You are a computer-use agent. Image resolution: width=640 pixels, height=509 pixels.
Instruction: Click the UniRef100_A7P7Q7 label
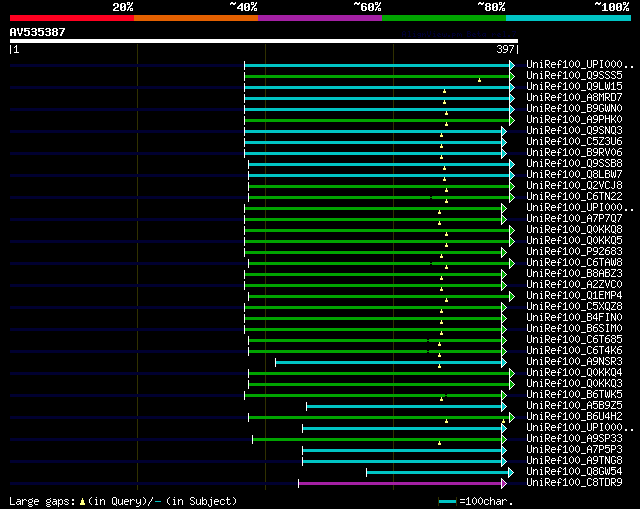click(x=574, y=219)
